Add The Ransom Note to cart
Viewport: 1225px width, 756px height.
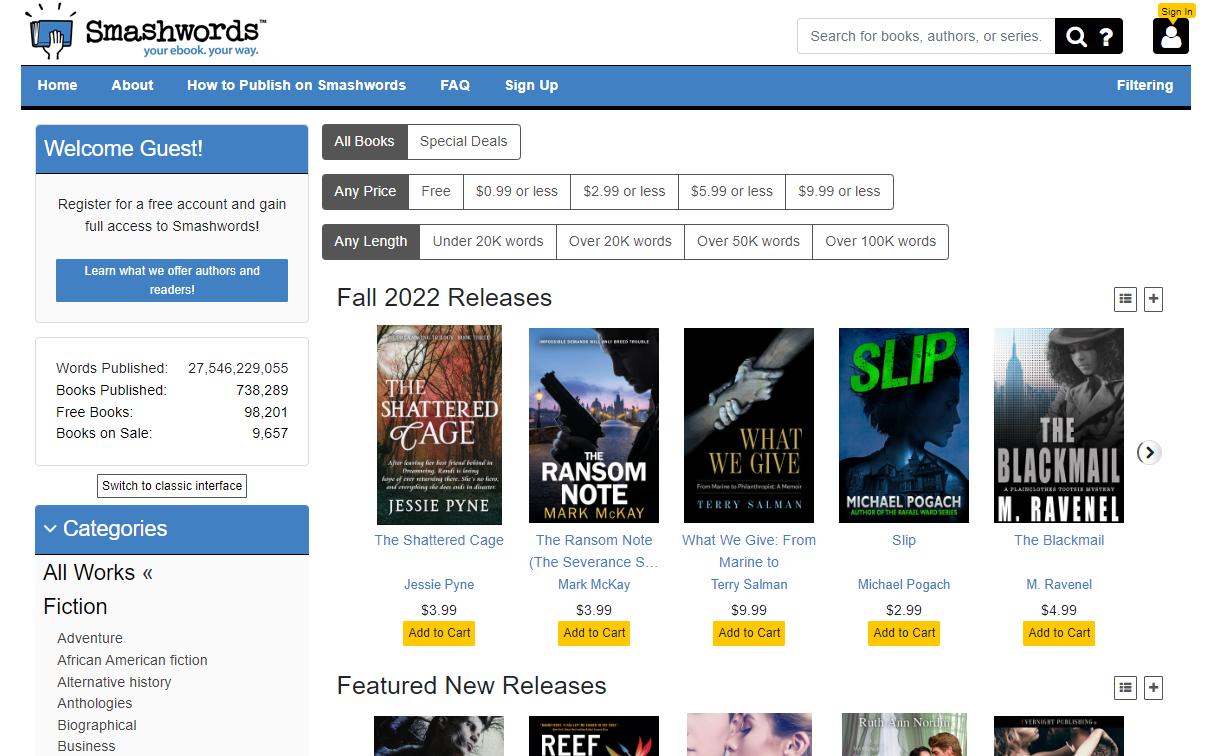[x=595, y=633]
